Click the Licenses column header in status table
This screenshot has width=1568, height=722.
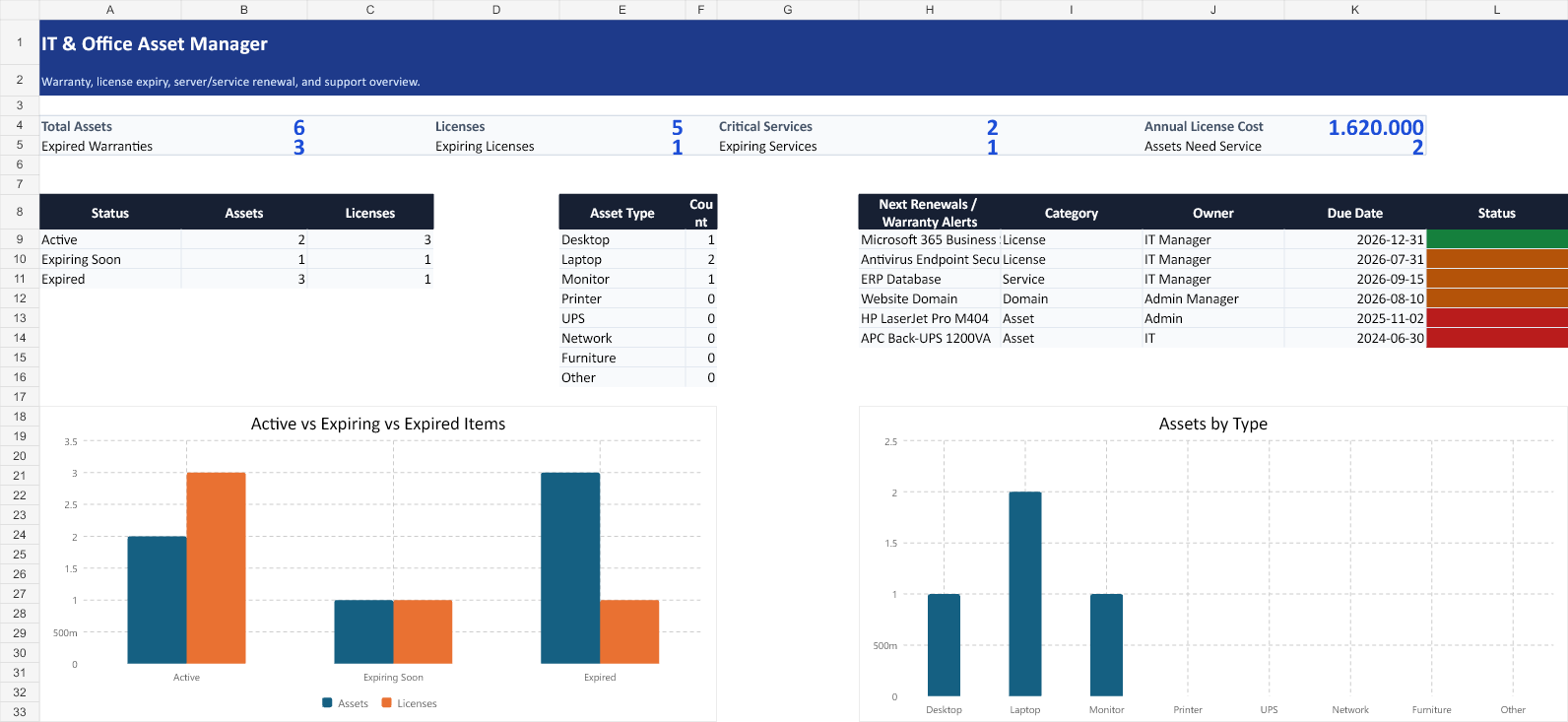click(x=370, y=213)
